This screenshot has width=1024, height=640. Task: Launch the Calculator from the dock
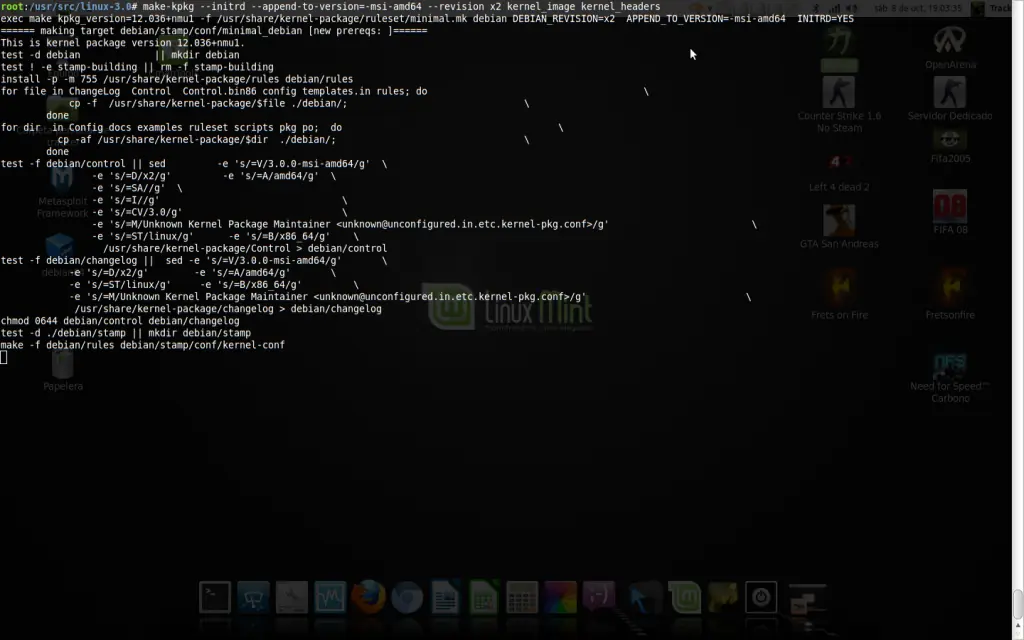[x=522, y=597]
